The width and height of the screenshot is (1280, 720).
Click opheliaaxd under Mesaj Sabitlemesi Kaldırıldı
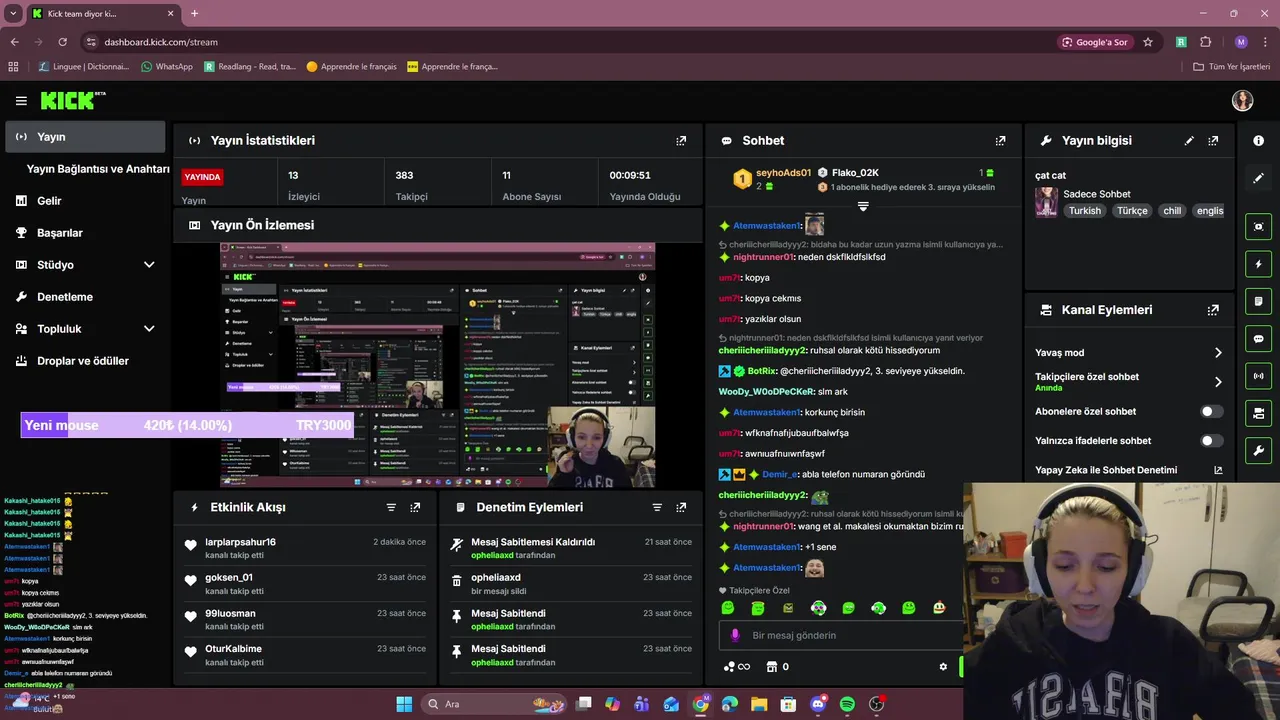coord(492,555)
